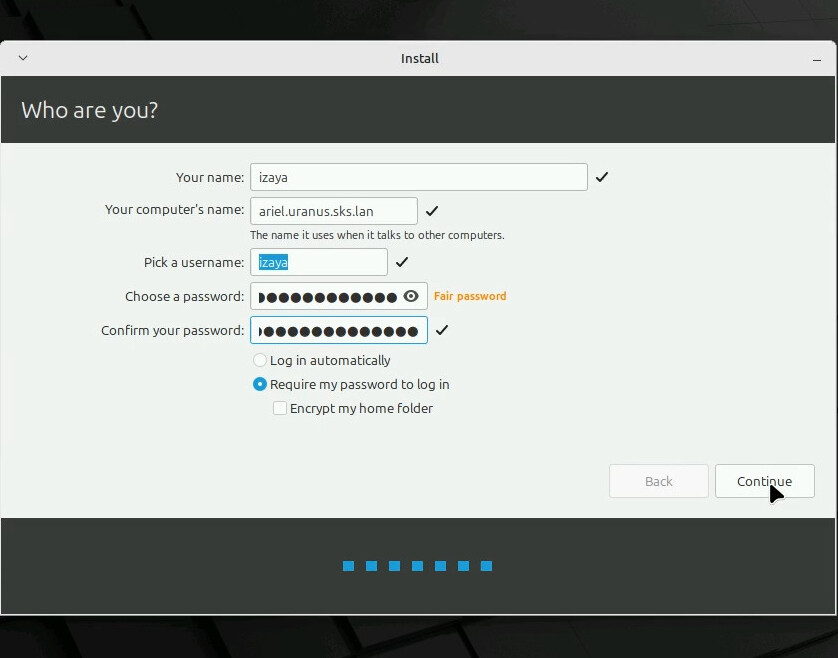Focus the Your name text field
Image resolution: width=838 pixels, height=658 pixels.
click(418, 177)
